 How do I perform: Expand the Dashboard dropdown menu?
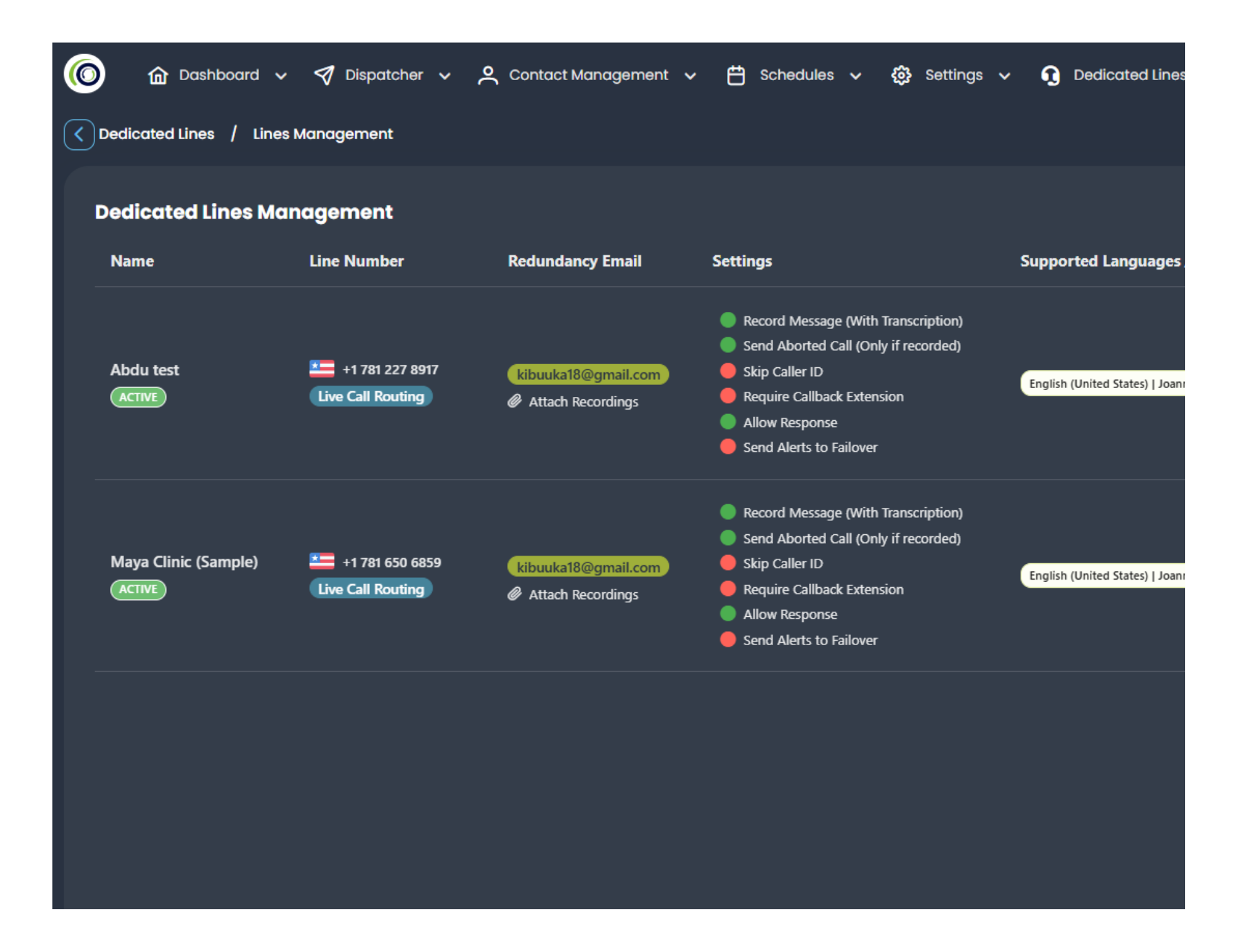pyautogui.click(x=281, y=76)
